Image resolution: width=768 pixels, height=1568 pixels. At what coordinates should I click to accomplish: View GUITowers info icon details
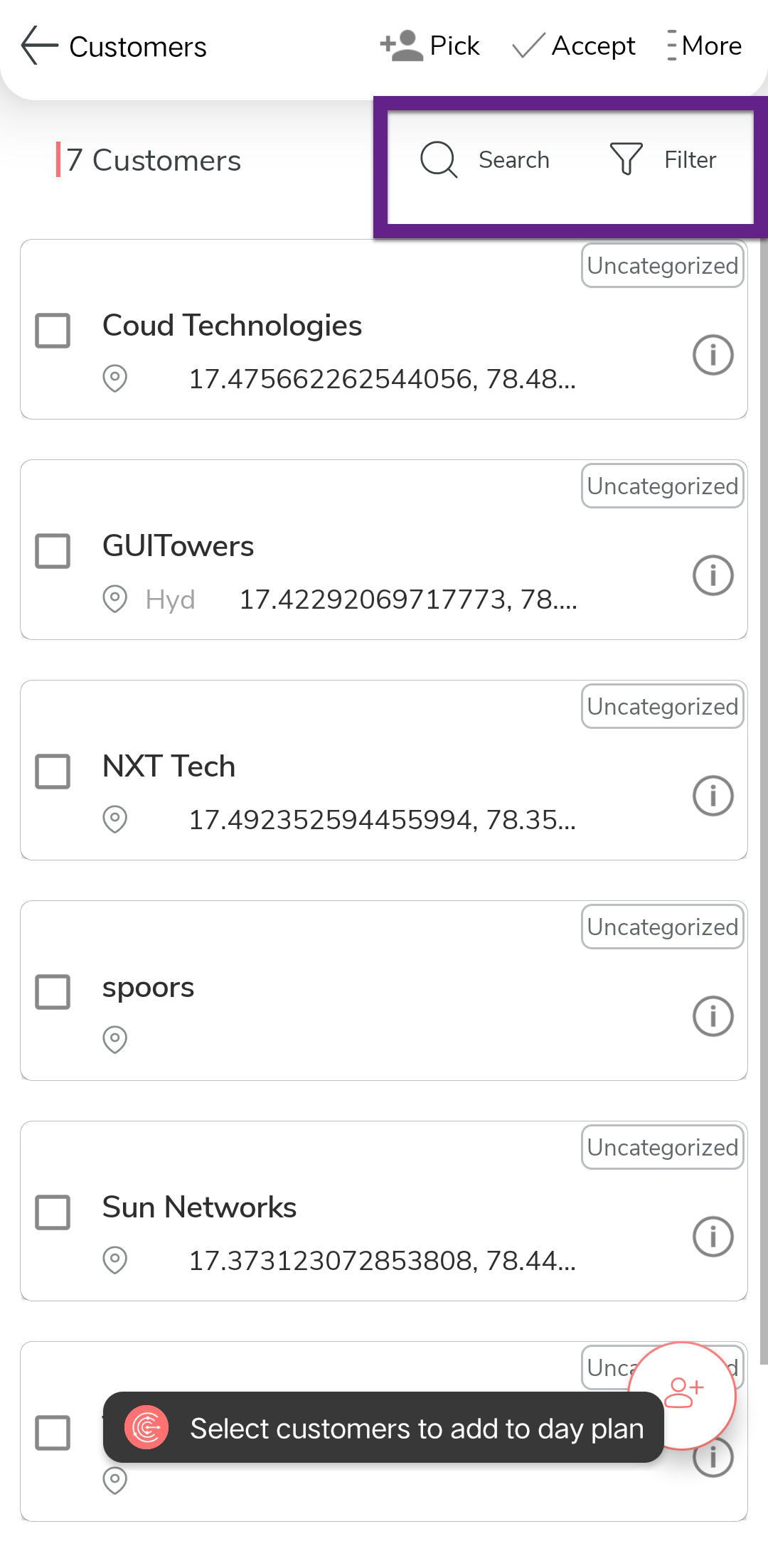(713, 575)
